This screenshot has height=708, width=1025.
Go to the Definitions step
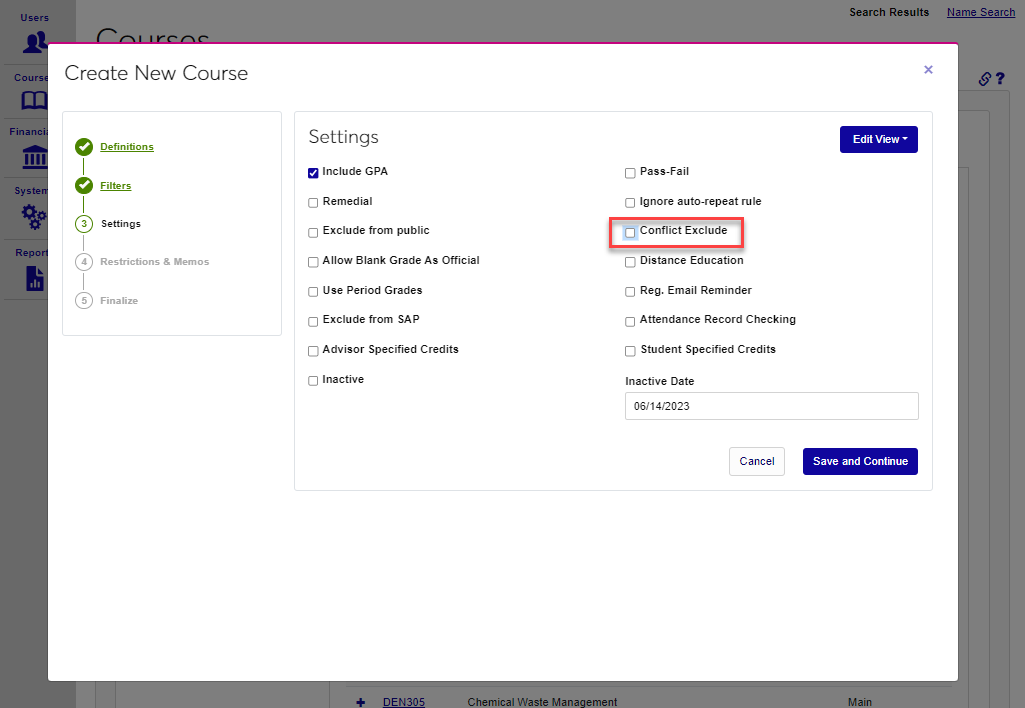pos(127,147)
